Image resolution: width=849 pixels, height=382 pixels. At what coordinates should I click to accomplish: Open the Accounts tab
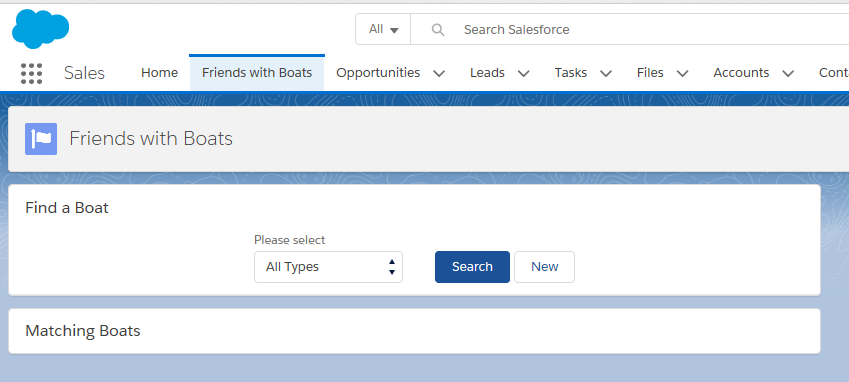point(741,73)
